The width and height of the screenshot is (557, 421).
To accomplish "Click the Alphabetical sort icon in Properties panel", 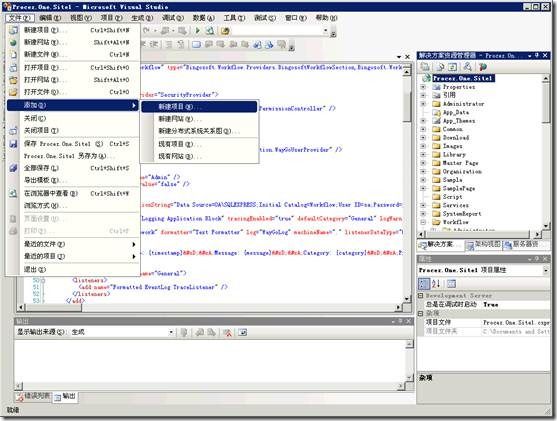I will [x=436, y=284].
